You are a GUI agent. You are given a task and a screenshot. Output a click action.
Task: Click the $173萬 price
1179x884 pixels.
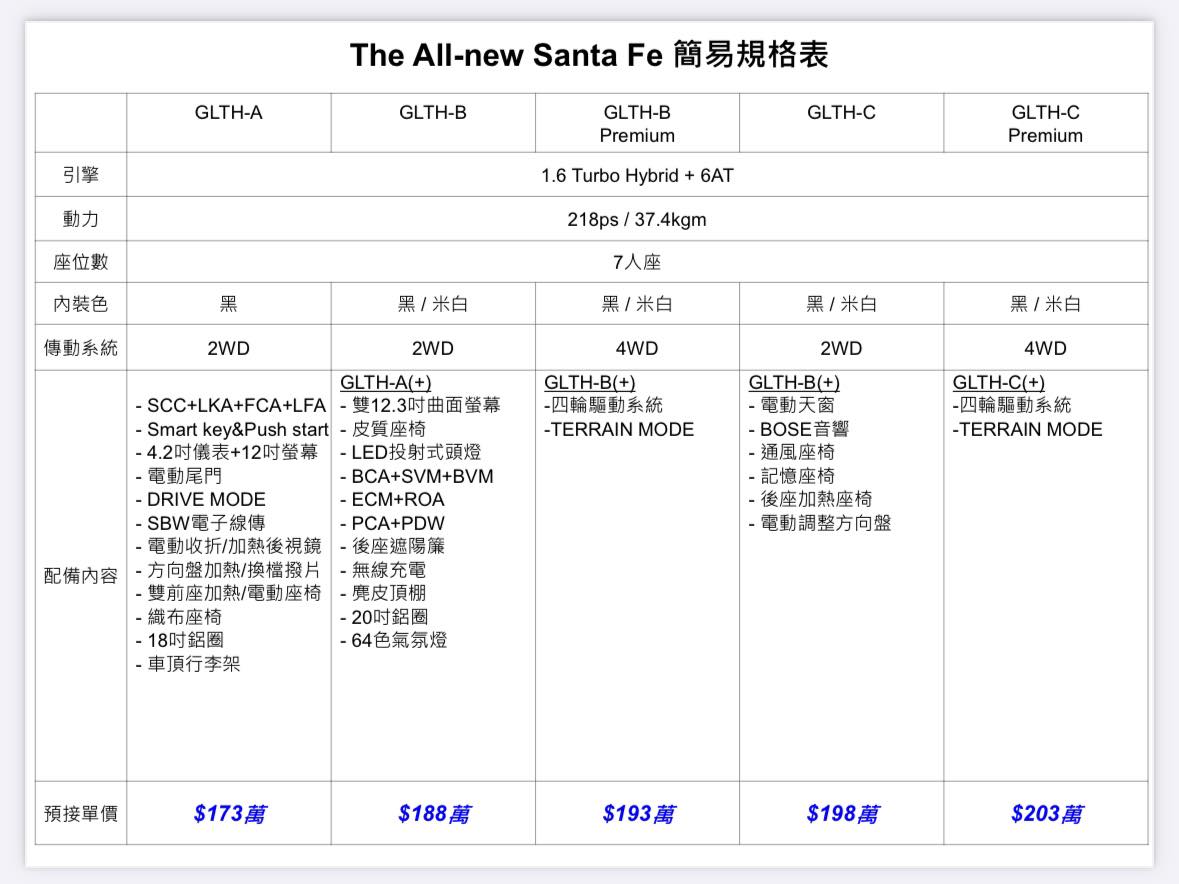[229, 814]
